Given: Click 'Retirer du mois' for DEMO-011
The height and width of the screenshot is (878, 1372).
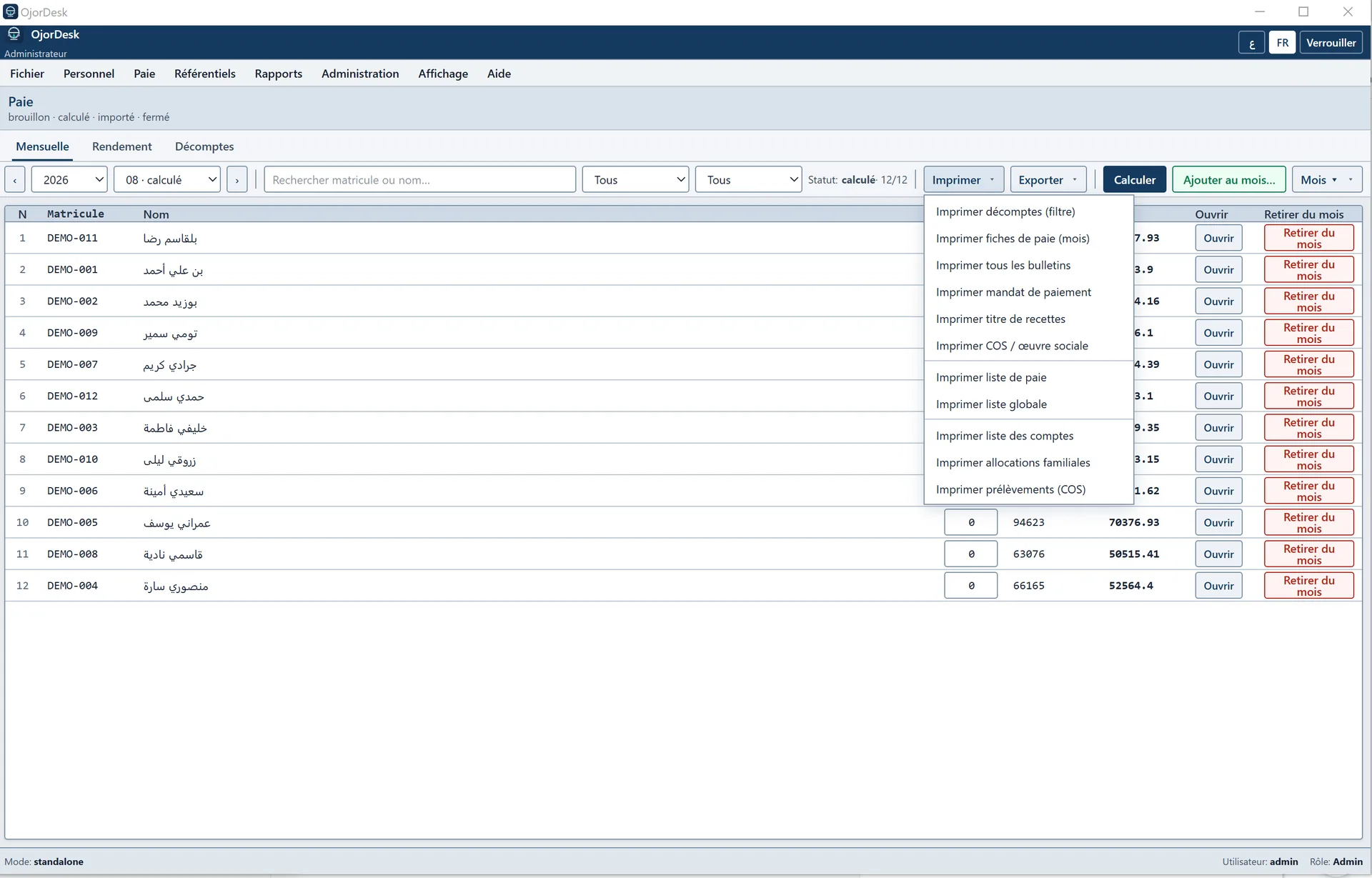Looking at the screenshot, I should (1308, 238).
